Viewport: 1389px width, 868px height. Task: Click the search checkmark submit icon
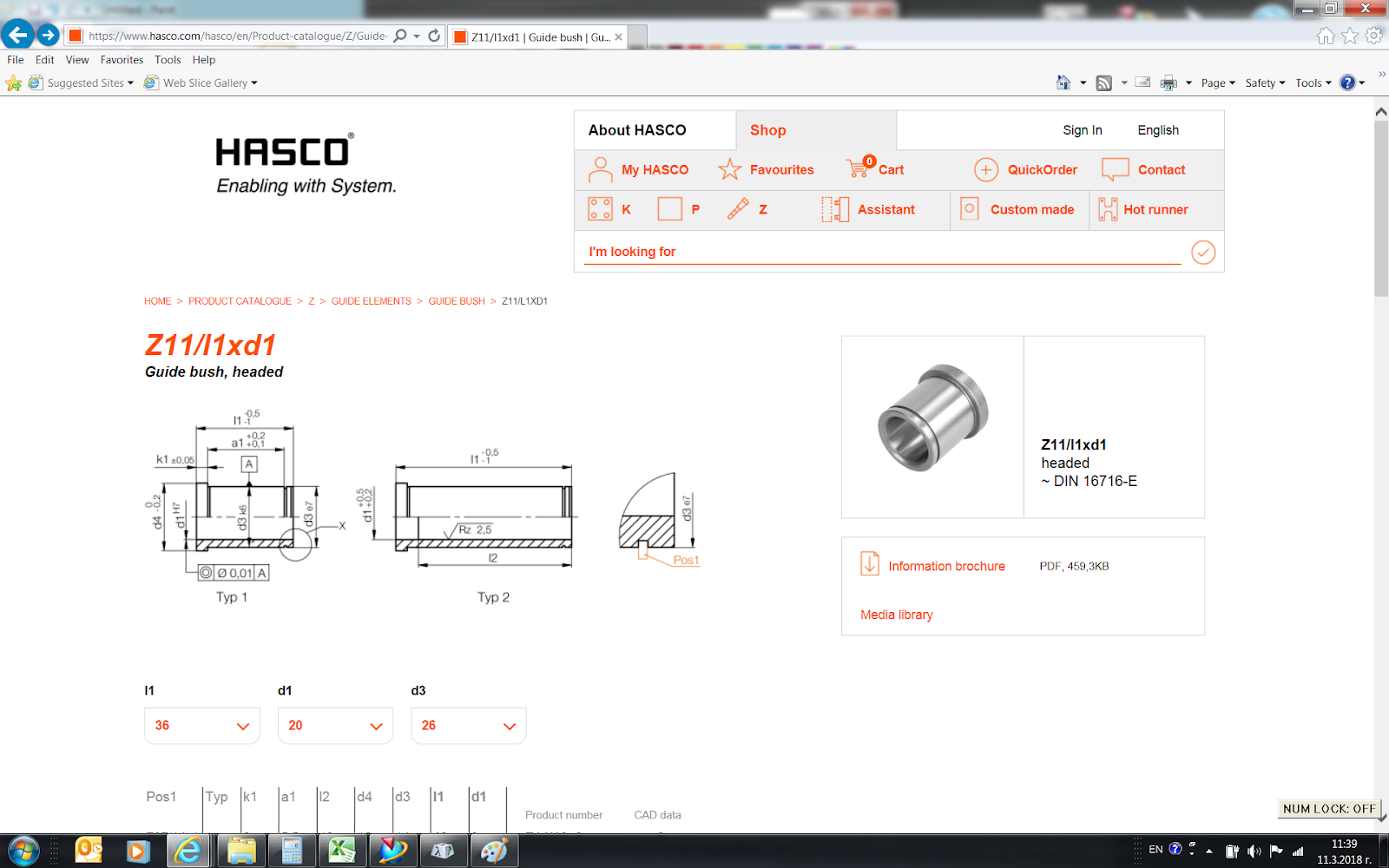1203,252
